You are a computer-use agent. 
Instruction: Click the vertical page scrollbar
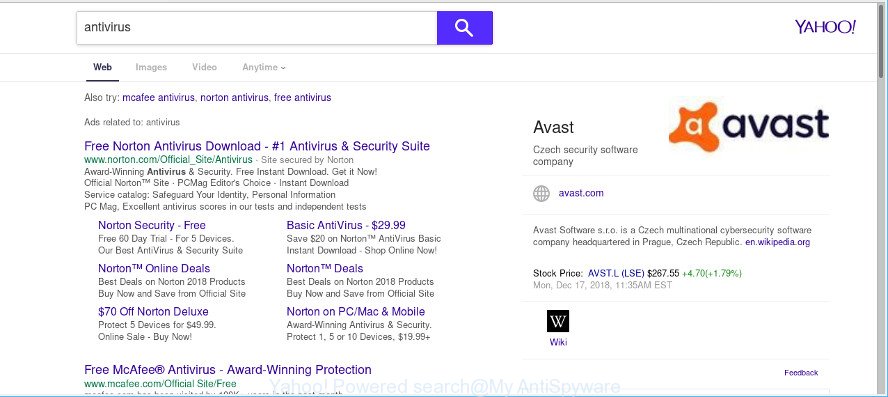tap(881, 198)
